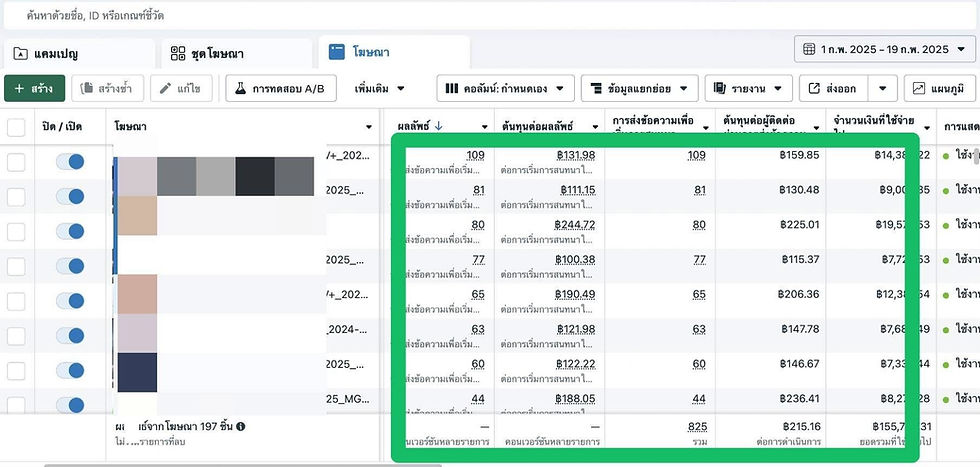Click the breakdown icon beside ข้อมูลแยกย่อย
This screenshot has height=467, width=980.
pos(596,88)
